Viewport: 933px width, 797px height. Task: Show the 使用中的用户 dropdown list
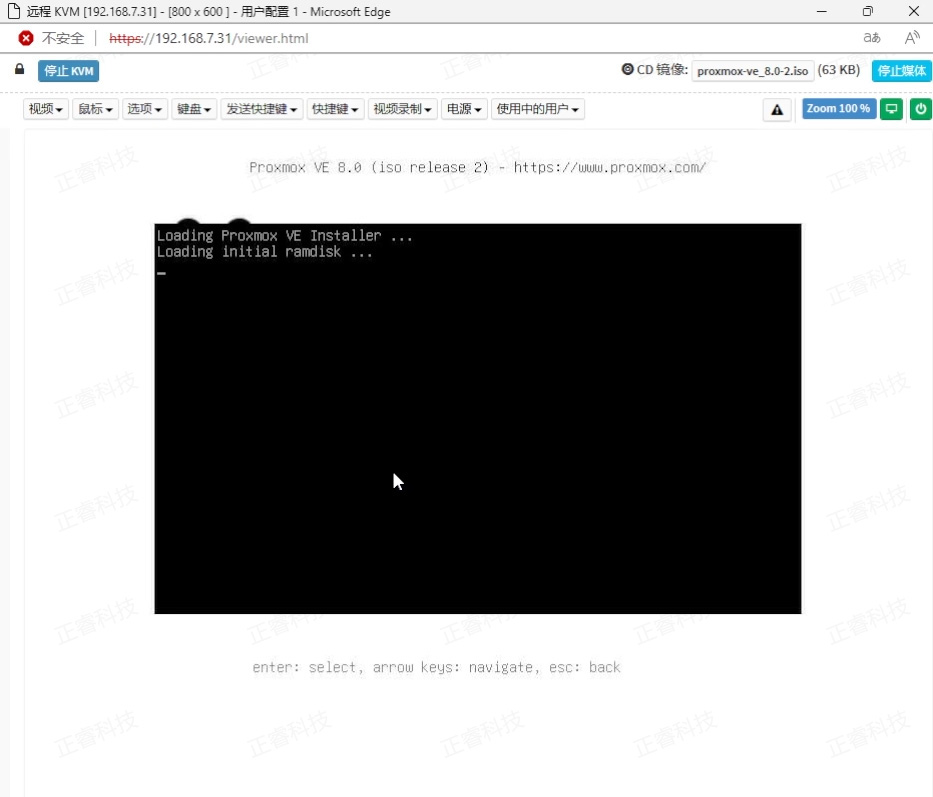[538, 109]
